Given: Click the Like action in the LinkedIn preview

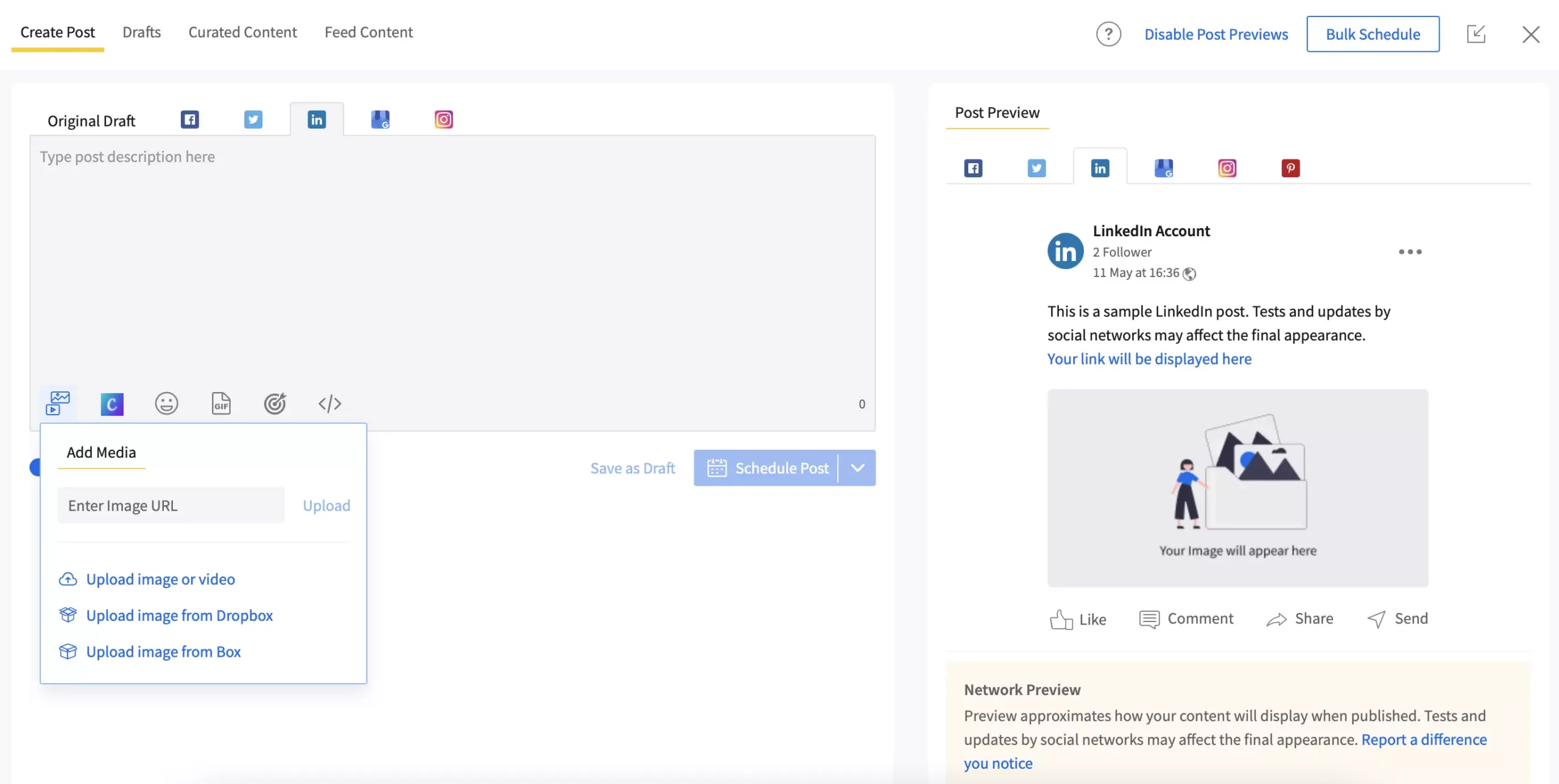Looking at the screenshot, I should [x=1078, y=618].
